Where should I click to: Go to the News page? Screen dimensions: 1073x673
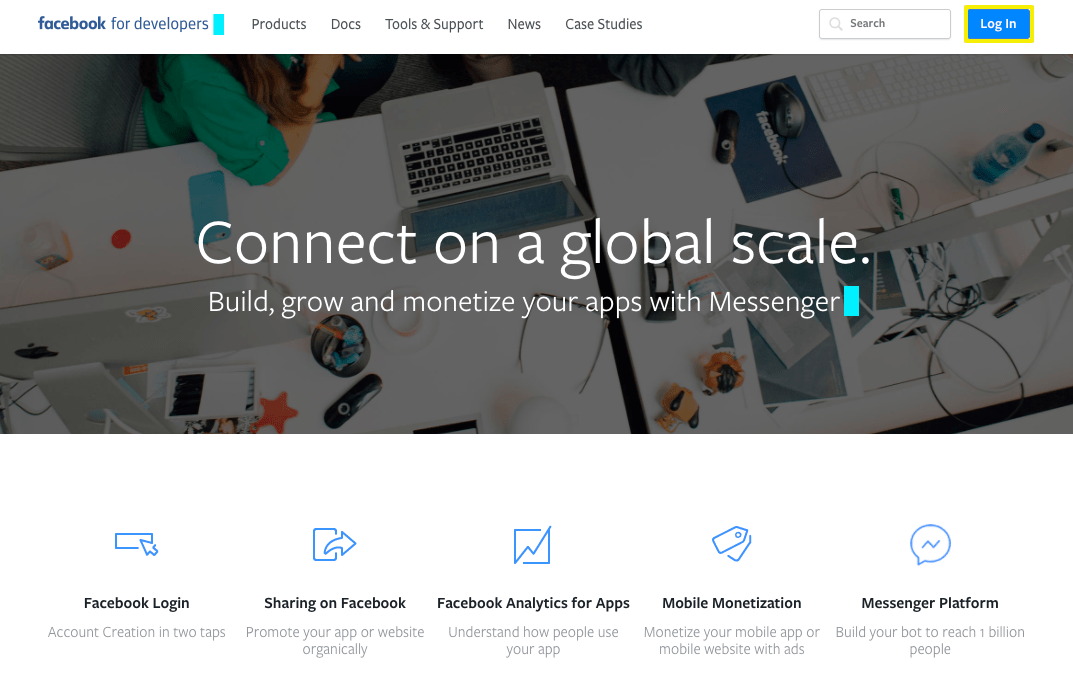tap(524, 24)
